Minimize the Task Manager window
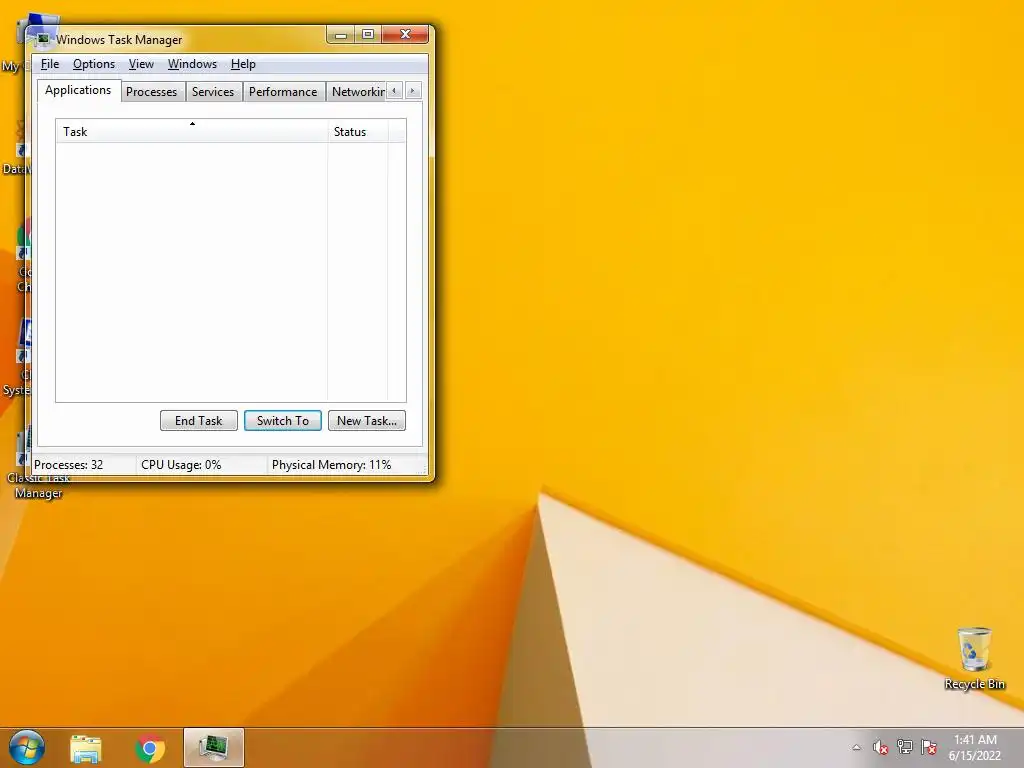The image size is (1024, 768). pyautogui.click(x=340, y=35)
